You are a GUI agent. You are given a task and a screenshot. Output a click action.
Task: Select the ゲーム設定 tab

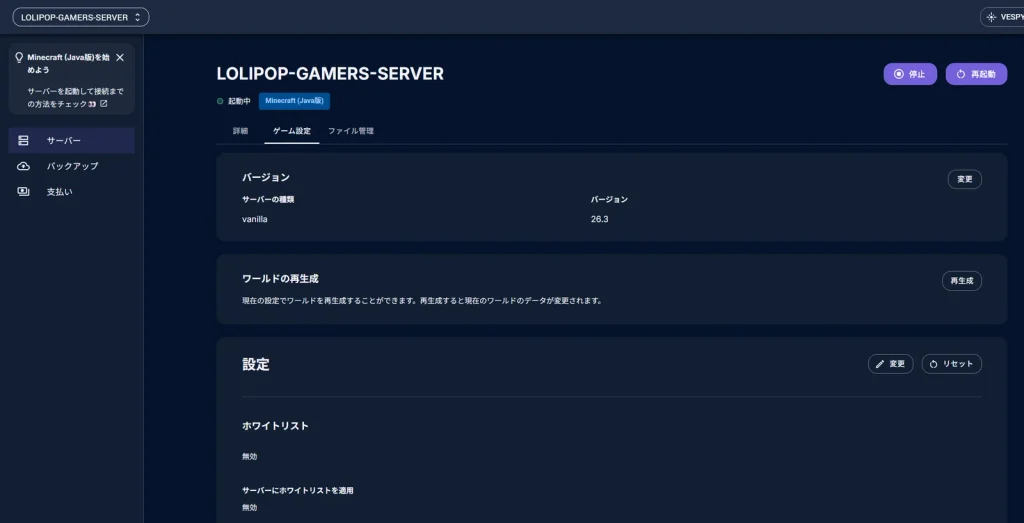[x=291, y=131]
